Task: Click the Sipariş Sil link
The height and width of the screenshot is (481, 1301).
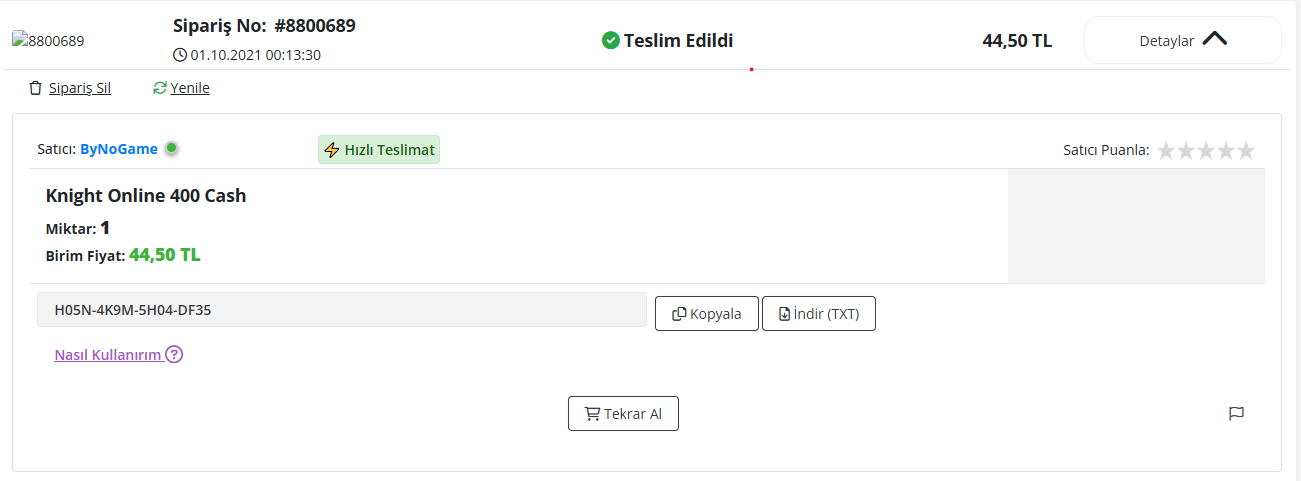Action: coord(80,88)
